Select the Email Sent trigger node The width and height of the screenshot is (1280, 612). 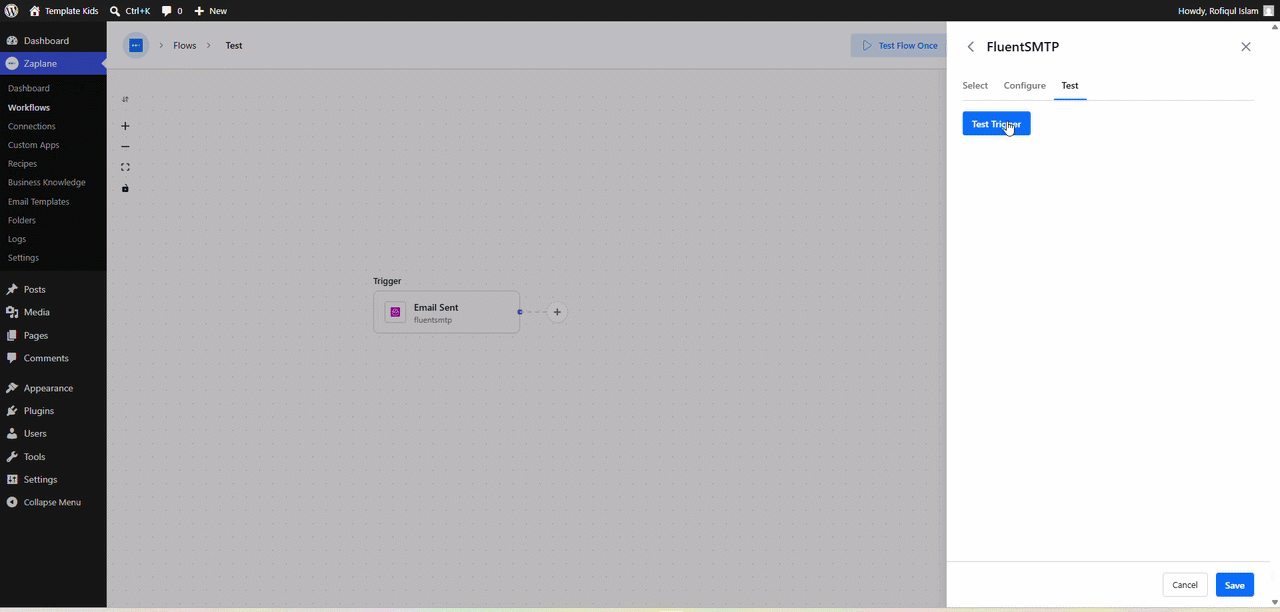446,312
